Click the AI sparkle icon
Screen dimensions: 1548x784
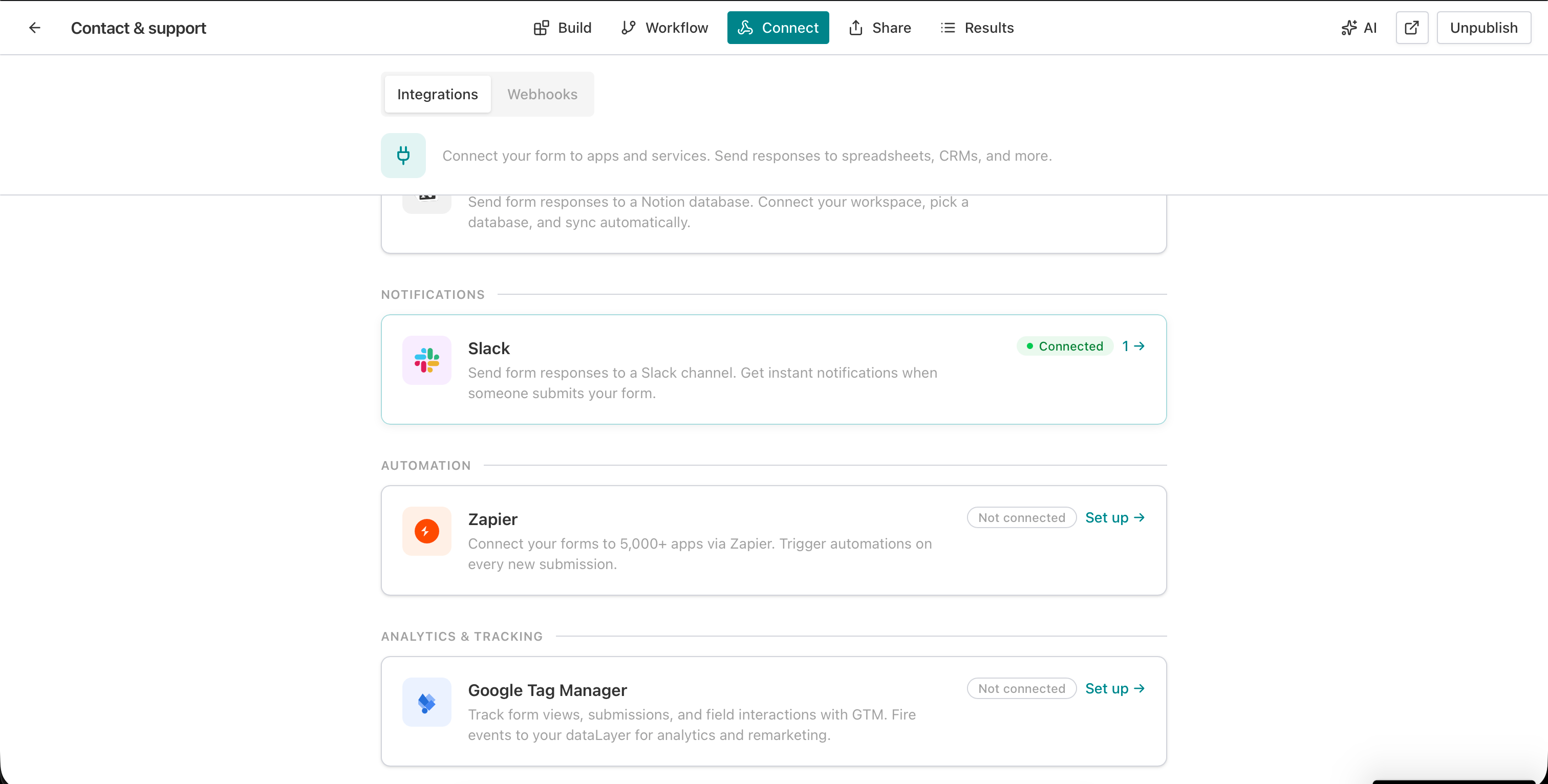pyautogui.click(x=1349, y=28)
